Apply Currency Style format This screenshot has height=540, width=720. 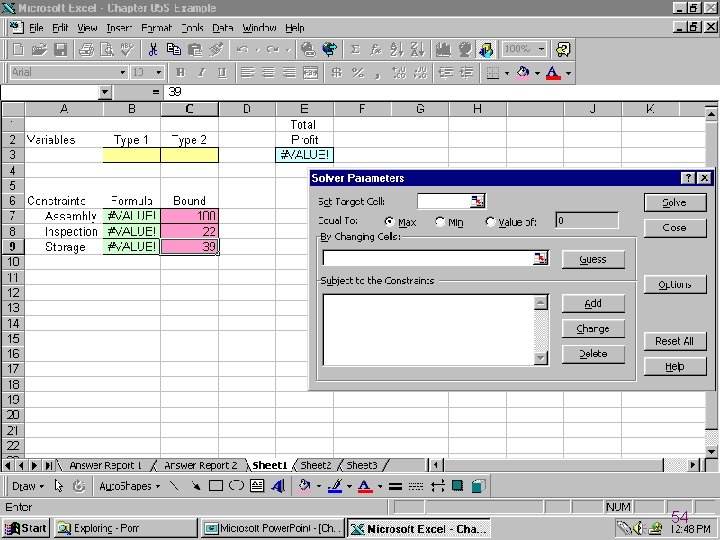pos(337,73)
